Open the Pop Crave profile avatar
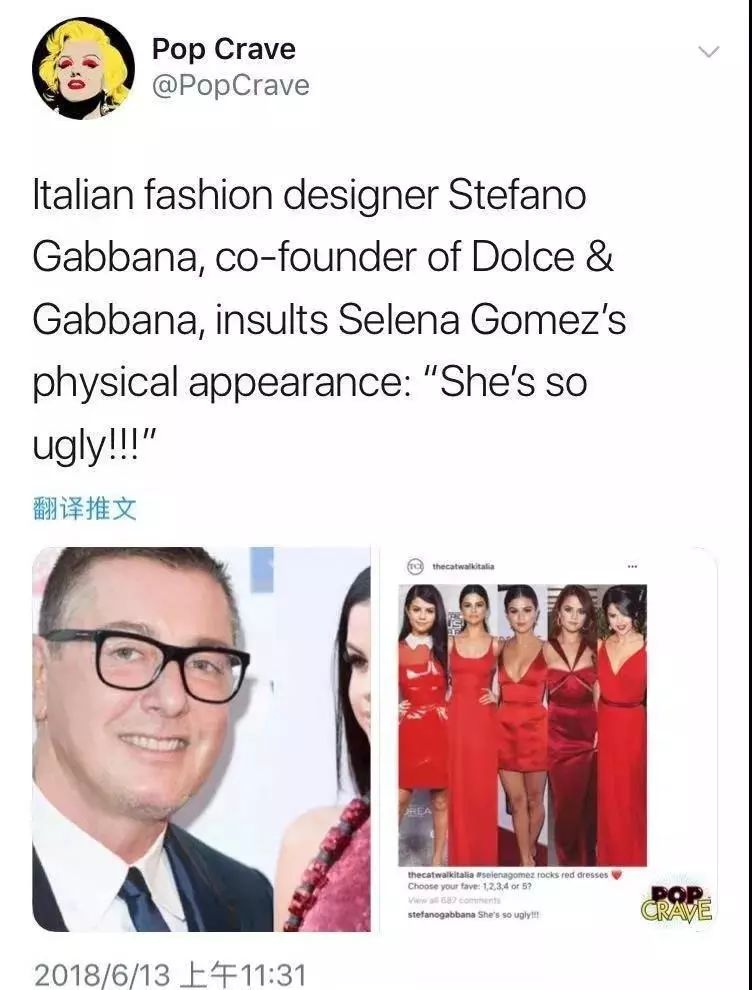Image resolution: width=752 pixels, height=990 pixels. pyautogui.click(x=83, y=68)
